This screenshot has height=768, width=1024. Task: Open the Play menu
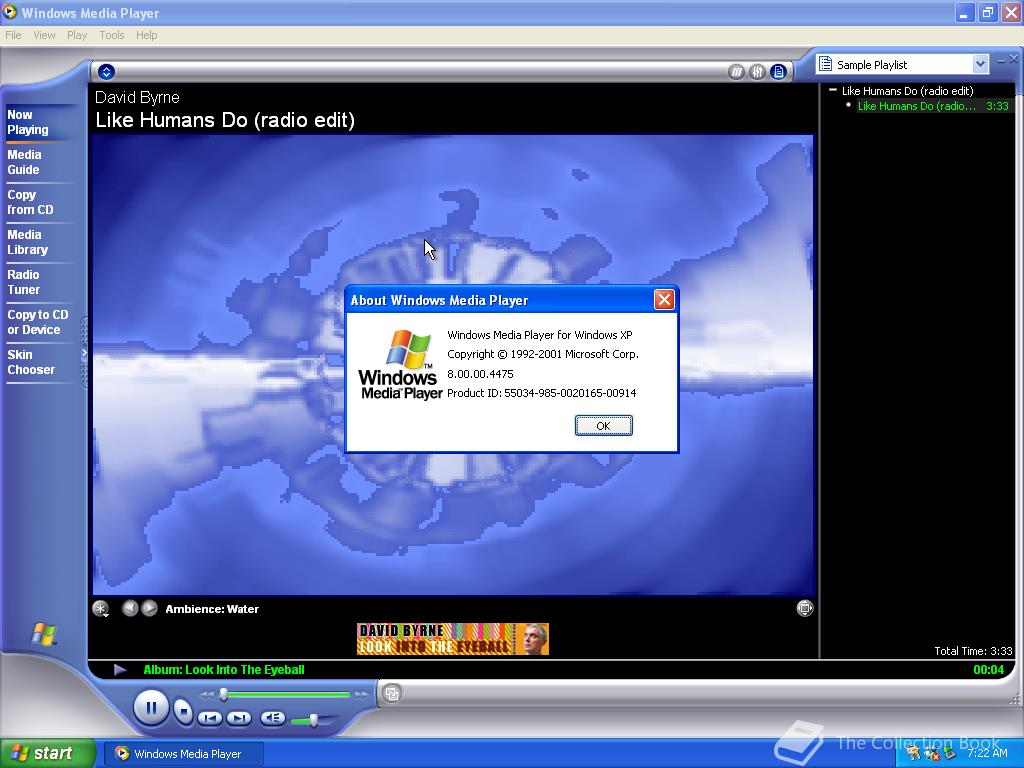coord(77,35)
